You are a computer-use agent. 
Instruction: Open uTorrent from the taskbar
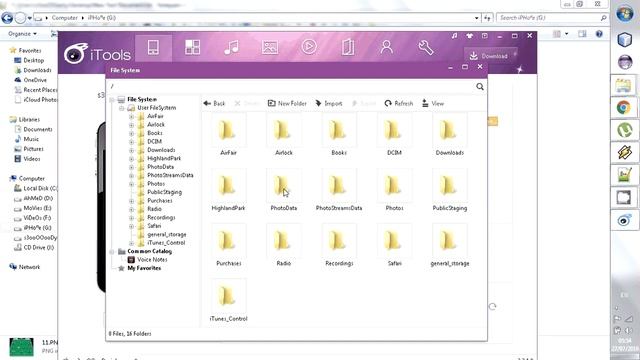[x=623, y=130]
